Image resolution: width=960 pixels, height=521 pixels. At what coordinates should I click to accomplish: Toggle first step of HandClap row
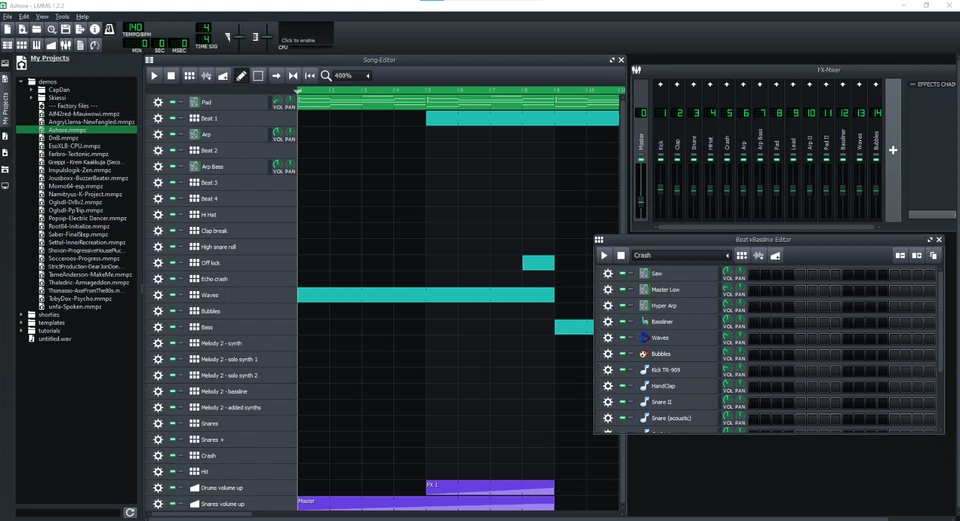tap(753, 386)
